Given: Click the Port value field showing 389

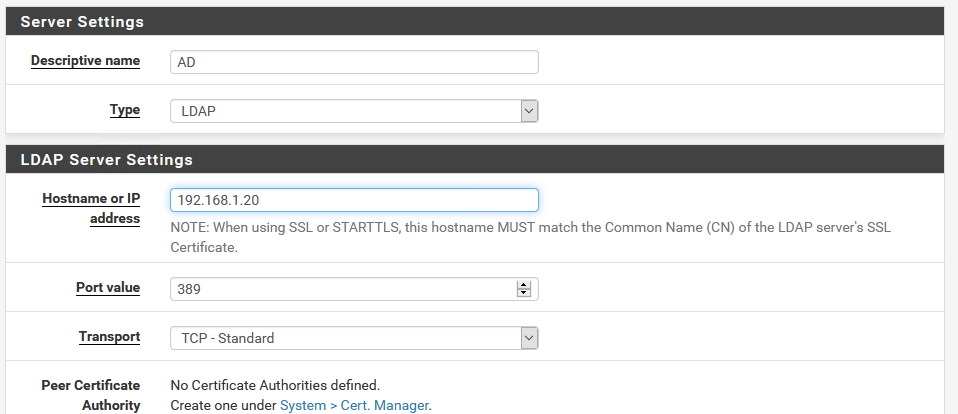Looking at the screenshot, I should (x=354, y=289).
